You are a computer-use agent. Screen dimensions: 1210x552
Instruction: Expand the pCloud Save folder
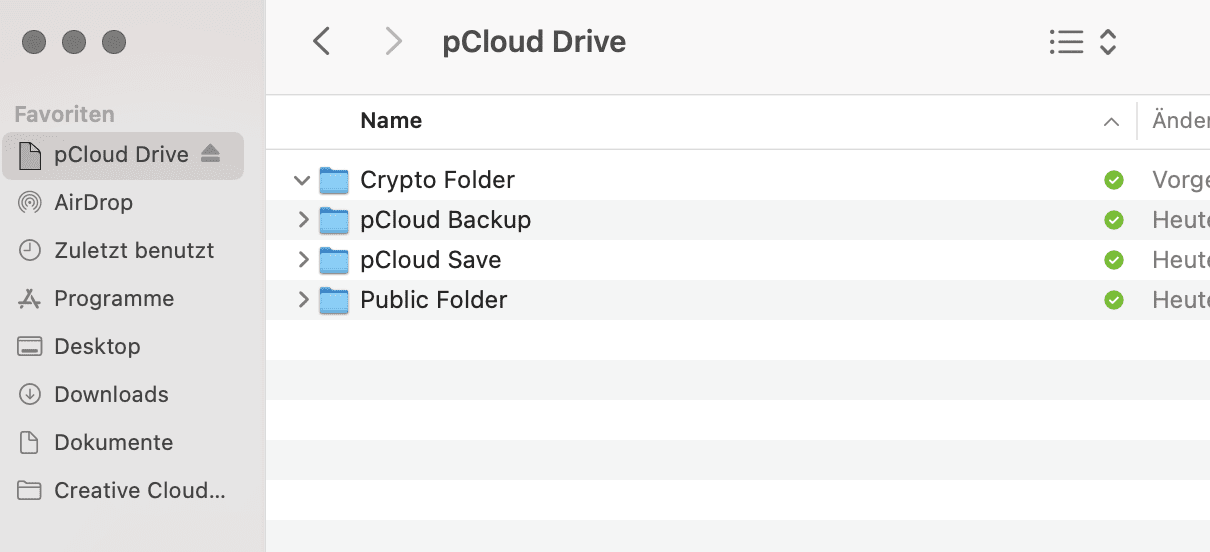click(303, 260)
